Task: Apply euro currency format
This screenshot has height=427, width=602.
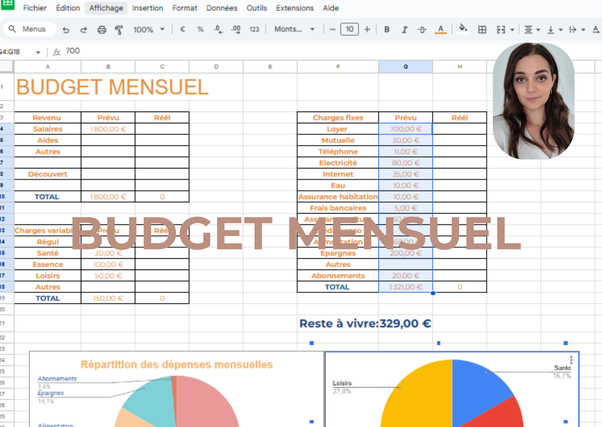Action: (182, 29)
